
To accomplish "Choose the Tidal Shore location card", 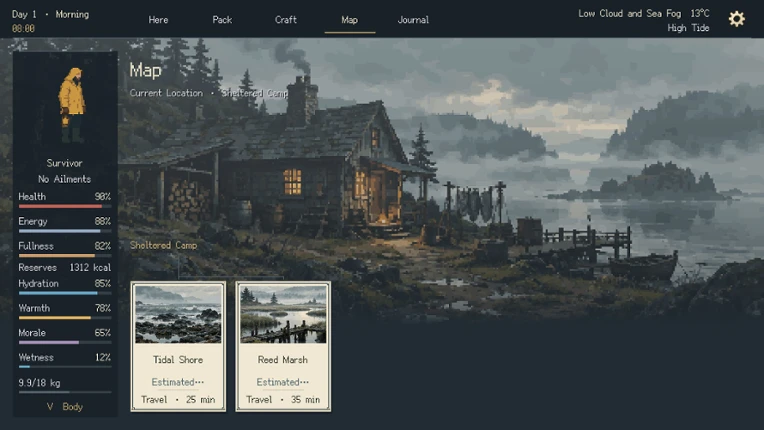I will 178,346.
